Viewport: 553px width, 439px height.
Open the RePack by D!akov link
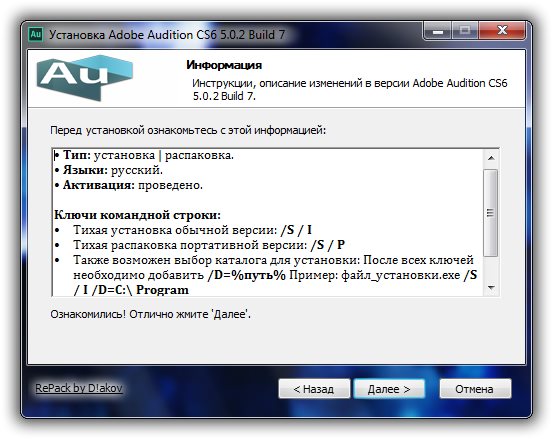(79, 388)
